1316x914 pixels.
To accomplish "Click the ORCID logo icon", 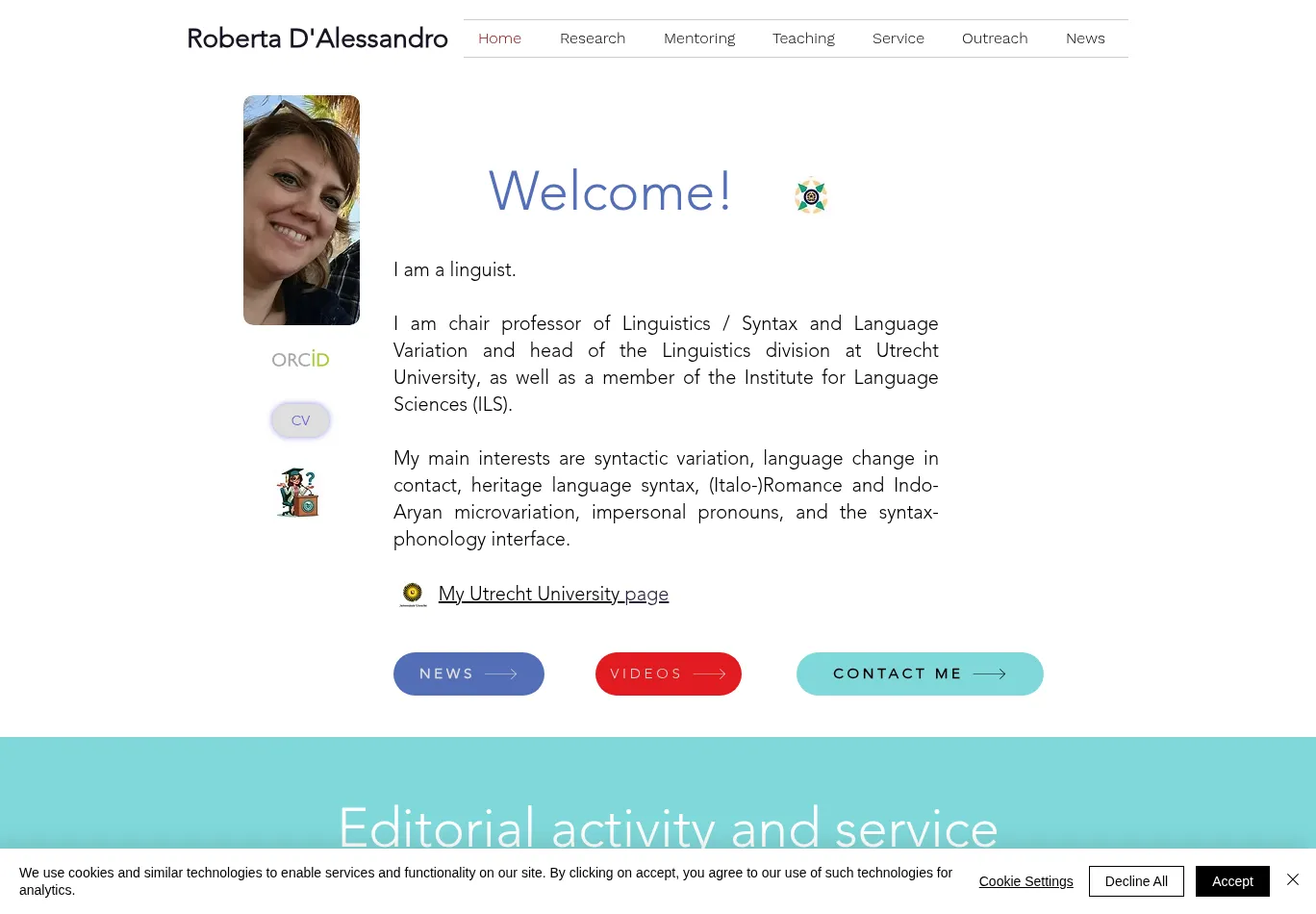I will (300, 360).
